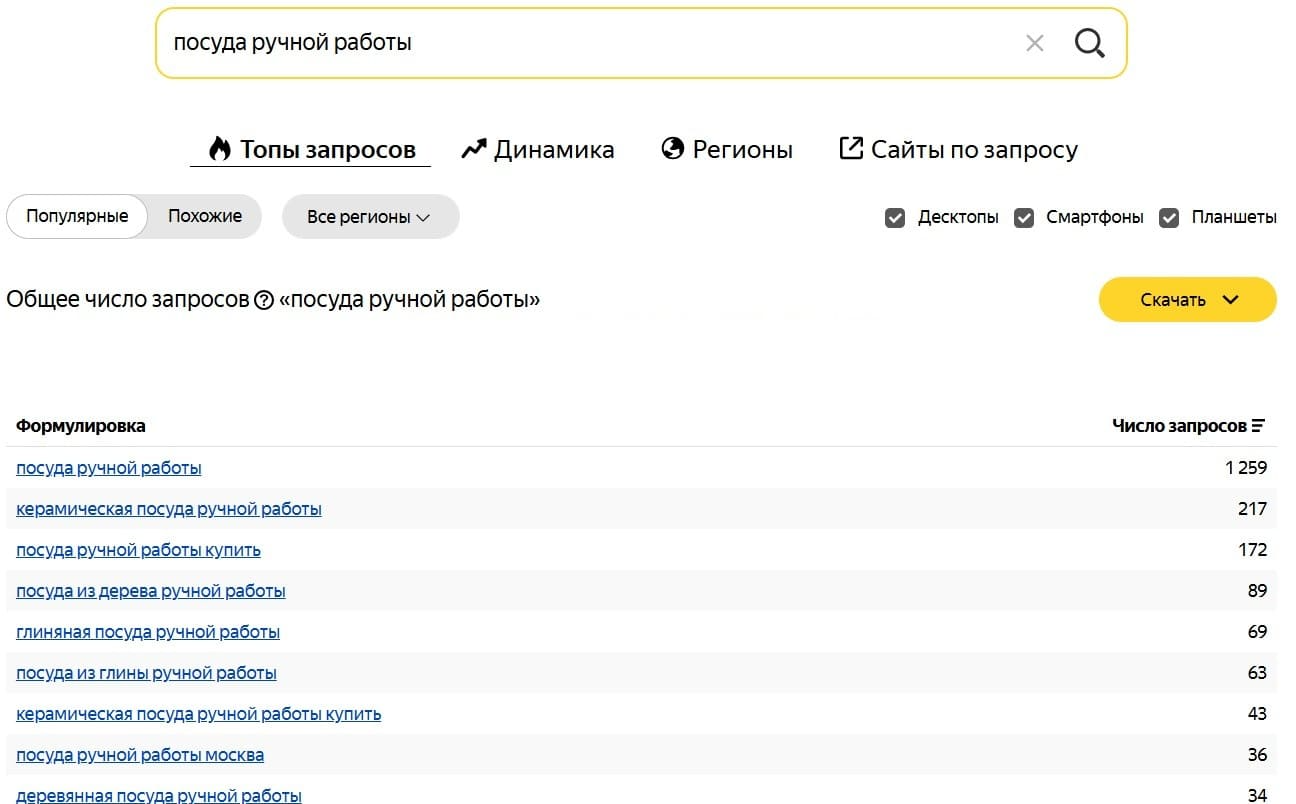Open the Динамика tab
Screen dimensions: 1296x804
pos(553,150)
